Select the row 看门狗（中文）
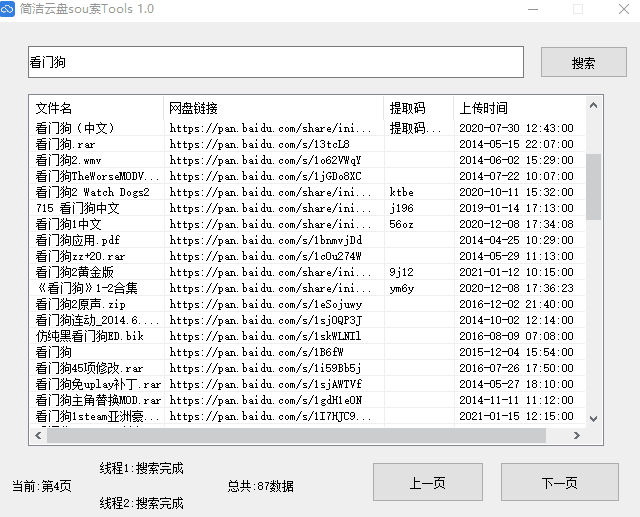 coord(308,128)
